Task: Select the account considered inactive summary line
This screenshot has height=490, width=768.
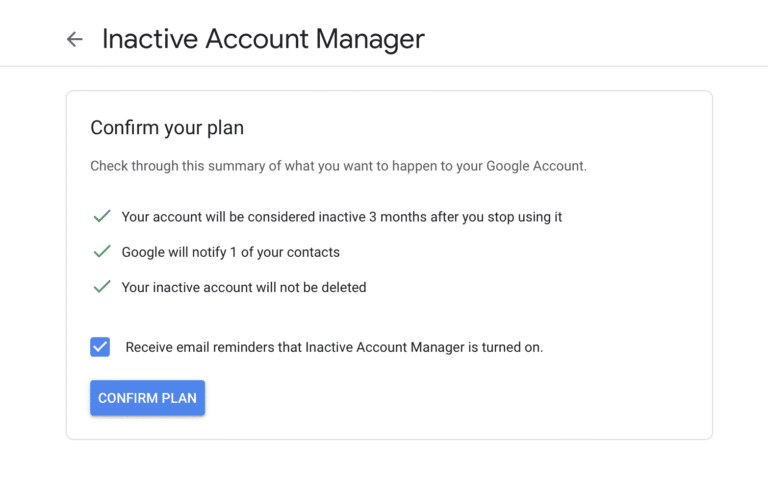Action: click(x=341, y=217)
